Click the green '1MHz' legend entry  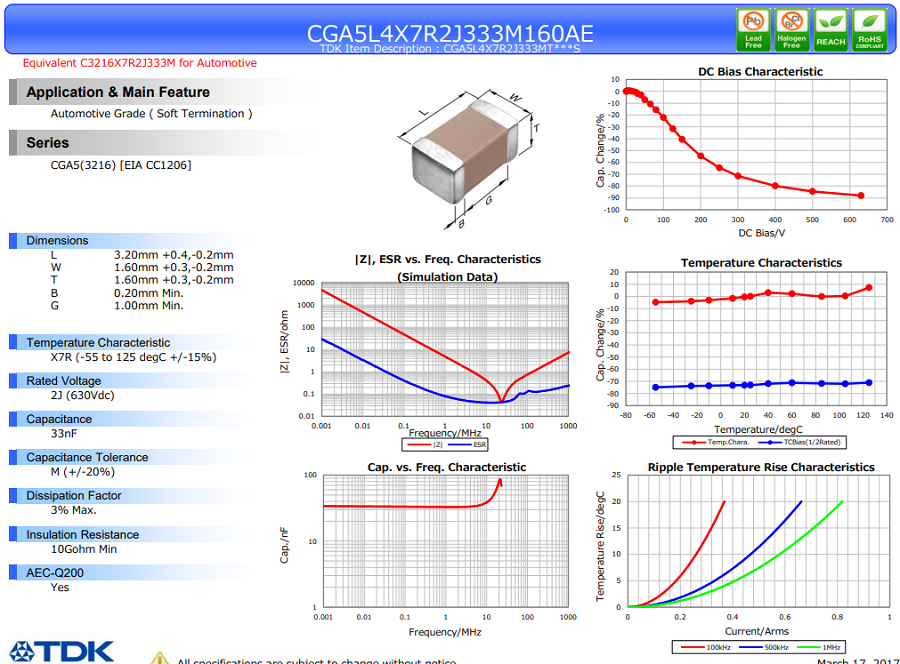pyautogui.click(x=819, y=647)
